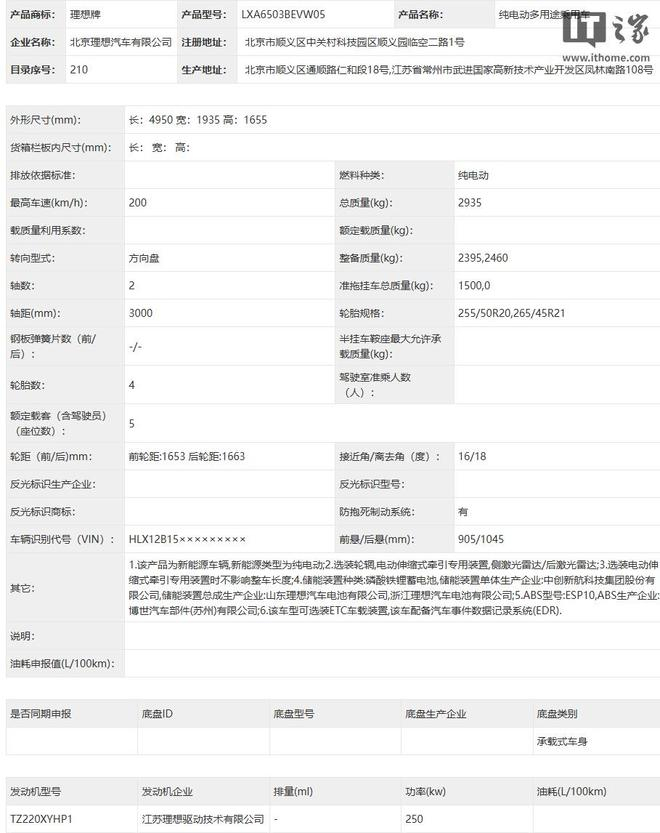Select dimensions value 长: 4950 宽: 1935 高: 1655

click(x=198, y=120)
